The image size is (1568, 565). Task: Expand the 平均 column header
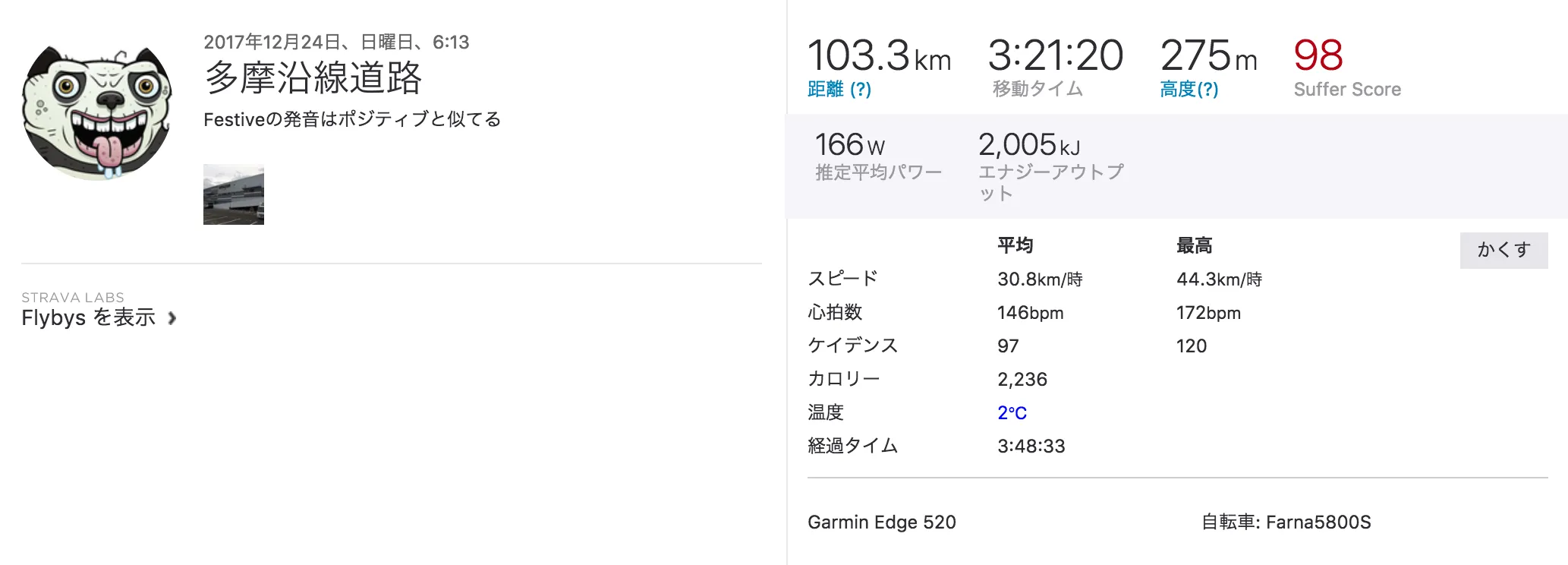(x=1015, y=245)
